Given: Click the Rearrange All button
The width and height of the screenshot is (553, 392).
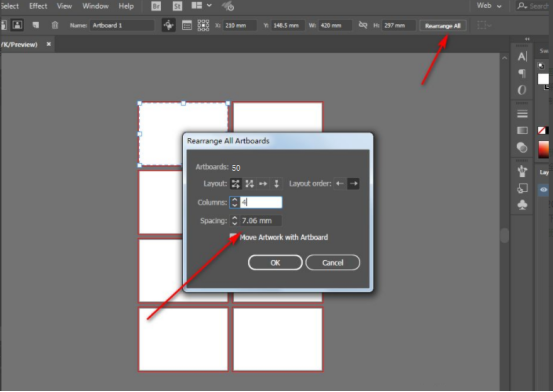Looking at the screenshot, I should pos(443,26).
